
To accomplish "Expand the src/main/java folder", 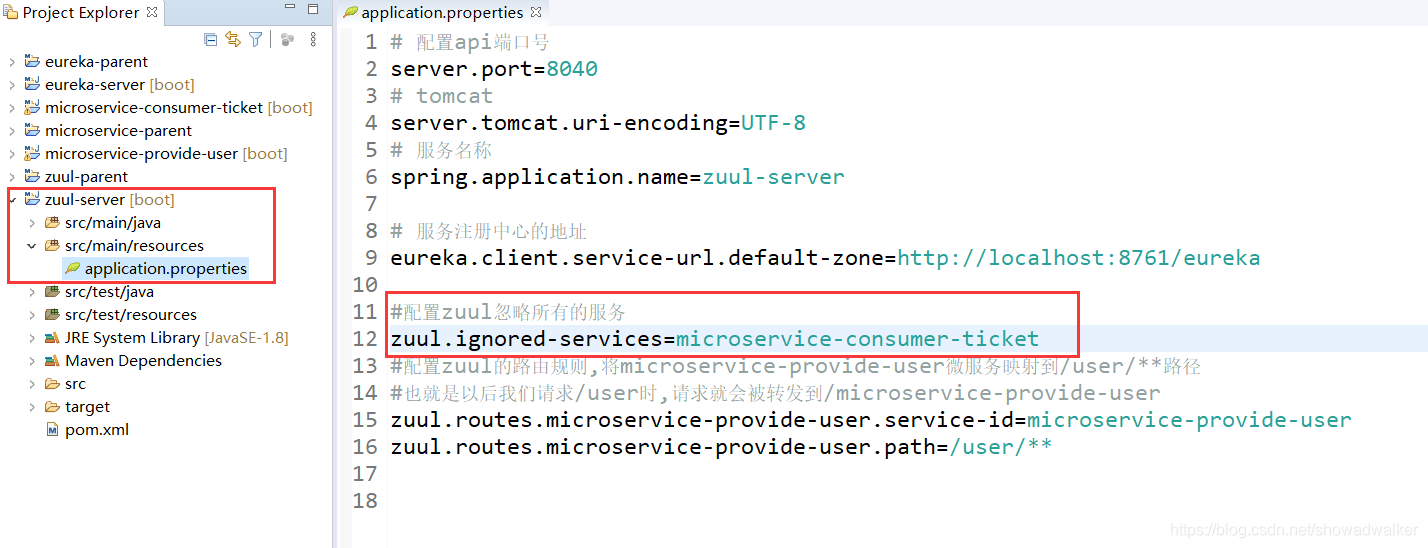I will tap(32, 222).
